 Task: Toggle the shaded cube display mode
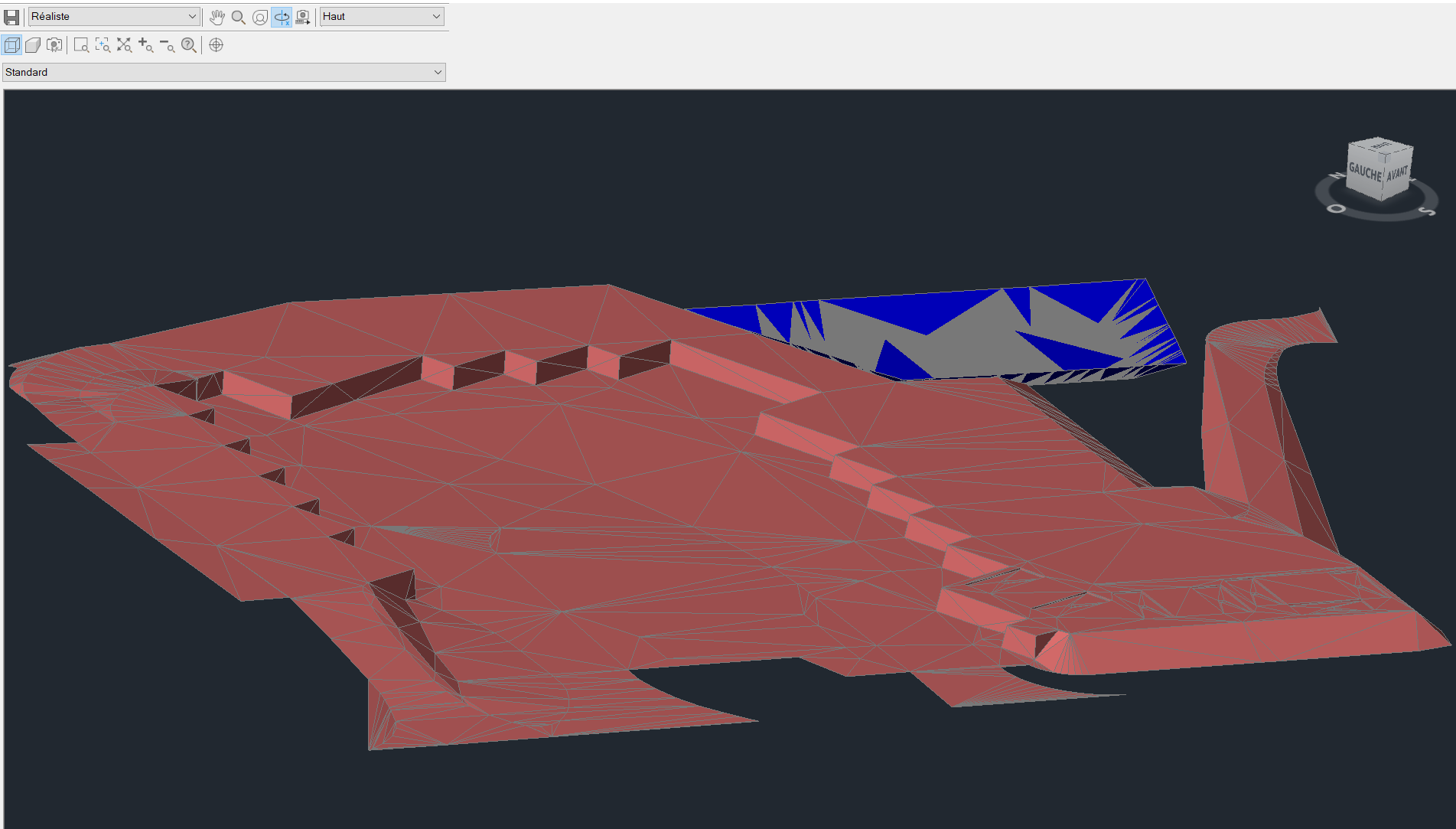(x=32, y=44)
